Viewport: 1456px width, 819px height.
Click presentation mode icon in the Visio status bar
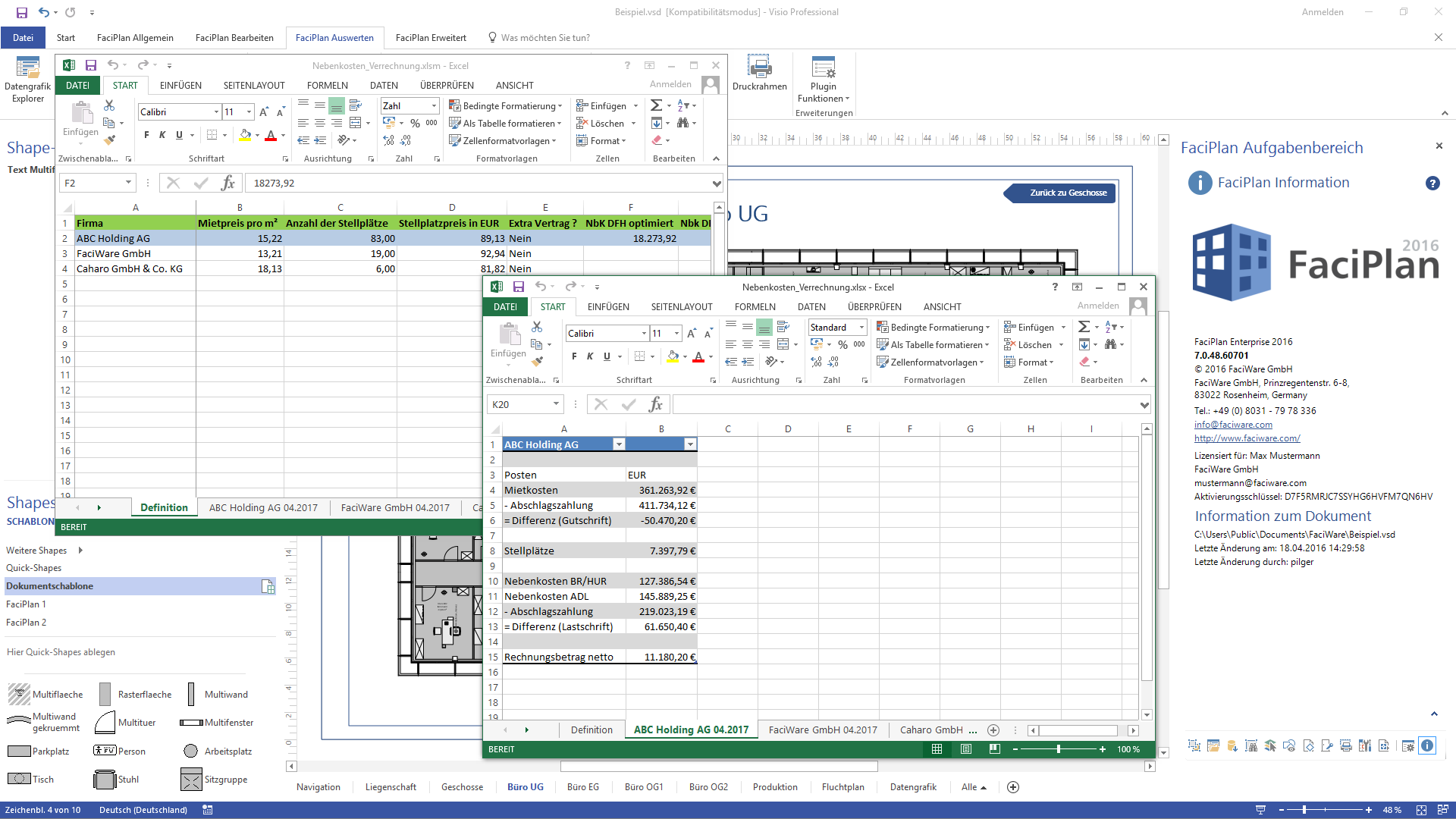1260,810
